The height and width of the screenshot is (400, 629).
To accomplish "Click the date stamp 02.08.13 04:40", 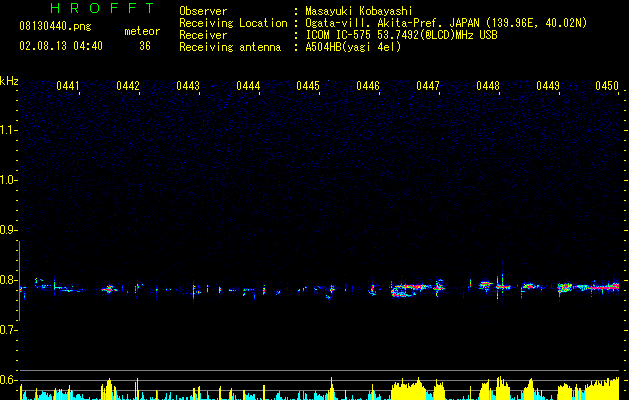I will click(x=61, y=46).
